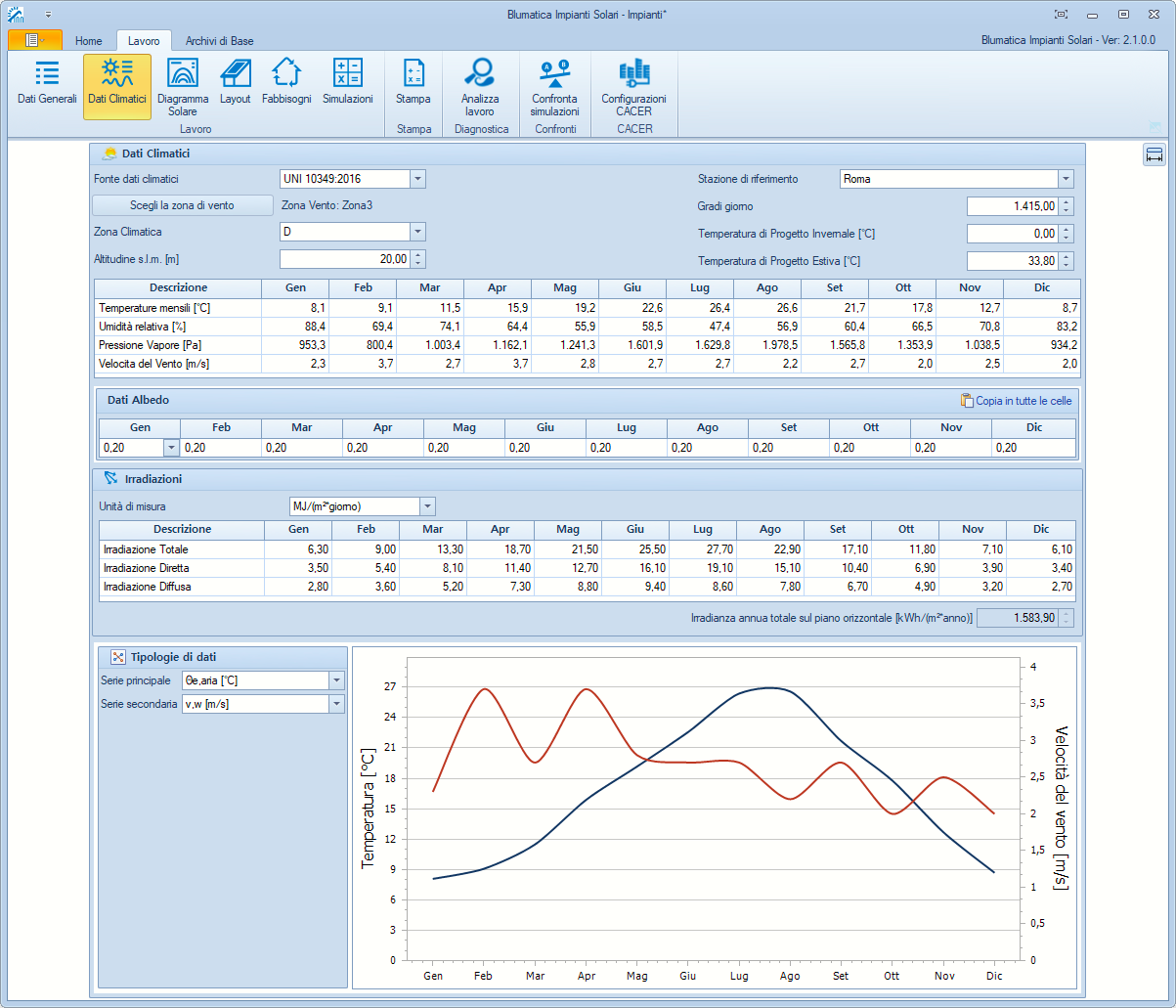
Task: Click Scegli la zona di vento button
Action: (182, 205)
